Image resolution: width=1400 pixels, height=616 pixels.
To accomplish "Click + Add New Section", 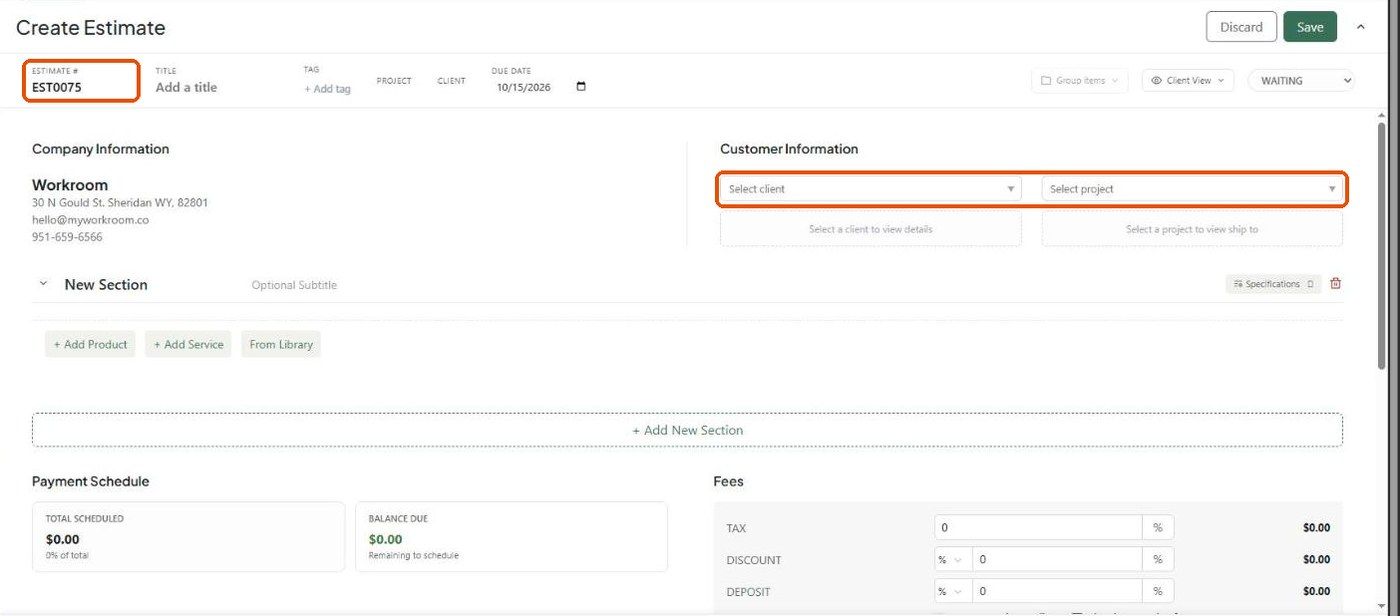I will [x=687, y=430].
